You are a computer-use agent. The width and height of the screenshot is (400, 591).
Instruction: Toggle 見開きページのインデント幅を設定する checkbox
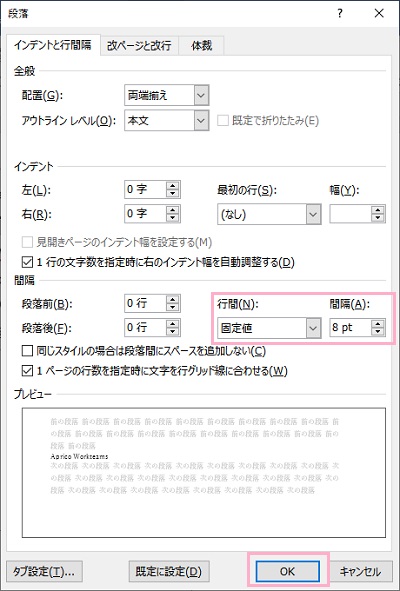pyautogui.click(x=27, y=242)
